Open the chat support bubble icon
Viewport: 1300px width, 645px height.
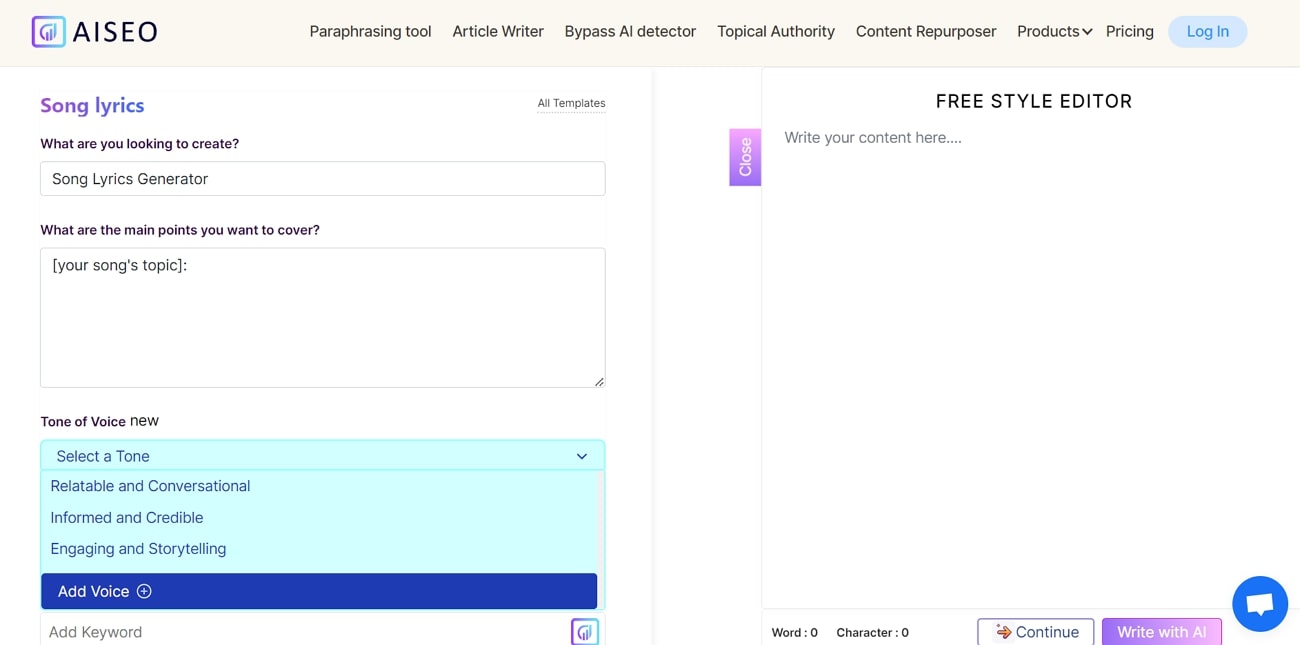pos(1259,603)
